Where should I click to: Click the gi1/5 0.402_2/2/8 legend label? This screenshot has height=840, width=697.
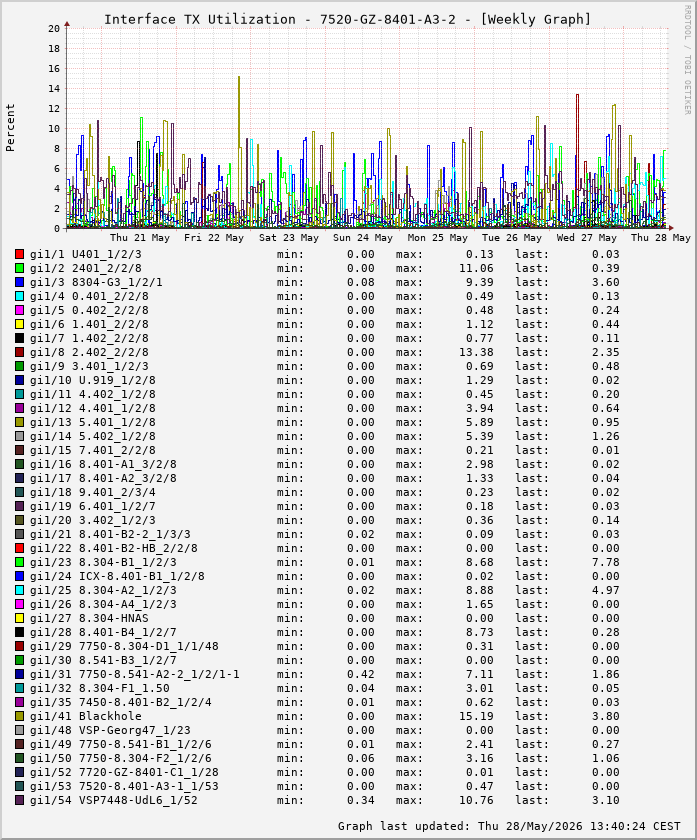point(89,310)
